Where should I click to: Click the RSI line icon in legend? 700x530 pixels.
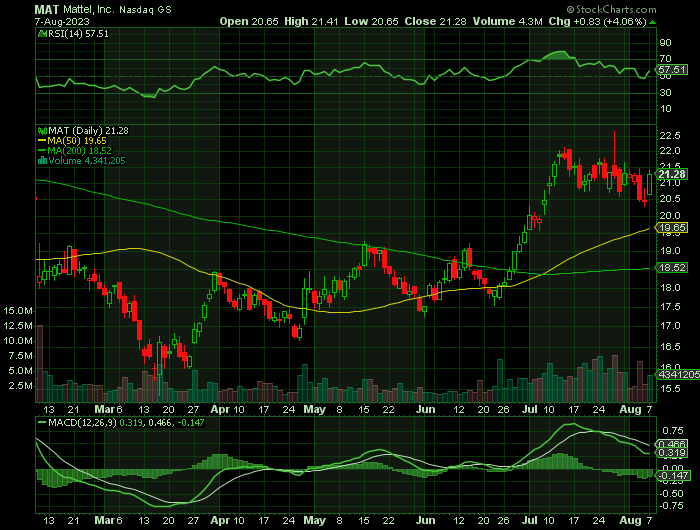pos(42,33)
